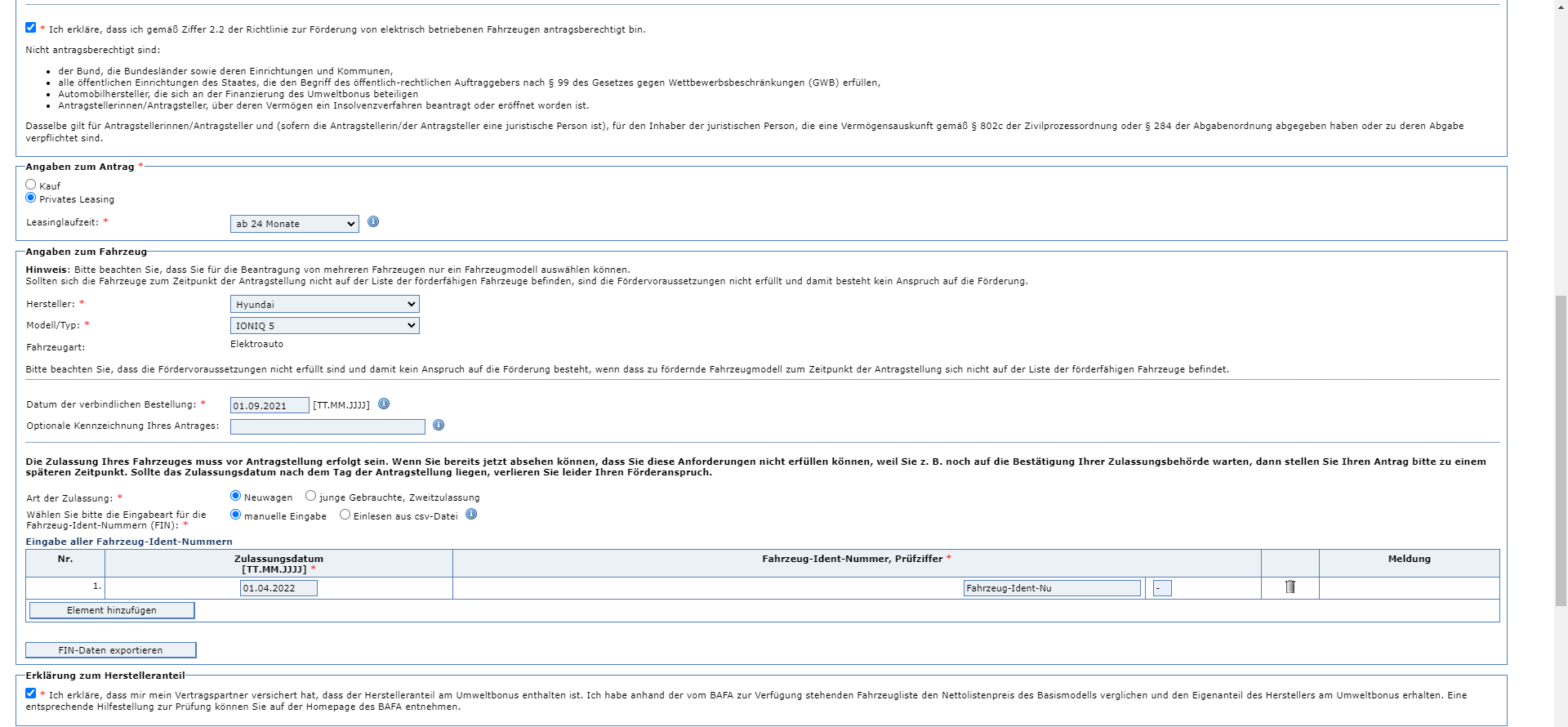
Task: Choose junge Gebrauchte, Zweitzulassung option
Action: 310,496
